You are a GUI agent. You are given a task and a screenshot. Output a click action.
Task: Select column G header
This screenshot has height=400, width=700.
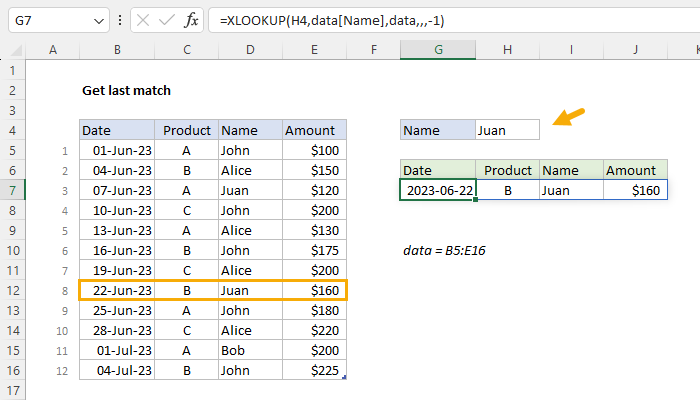[437, 50]
